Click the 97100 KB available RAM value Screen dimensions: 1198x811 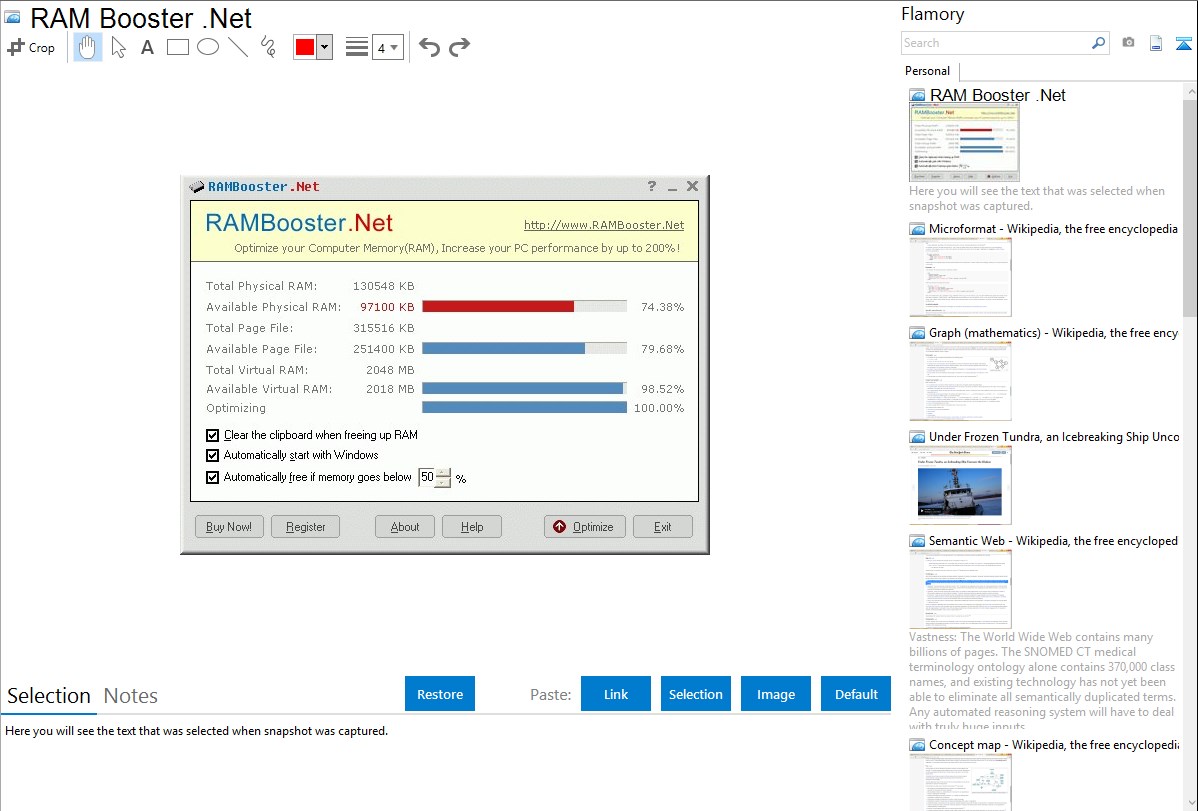(x=387, y=307)
